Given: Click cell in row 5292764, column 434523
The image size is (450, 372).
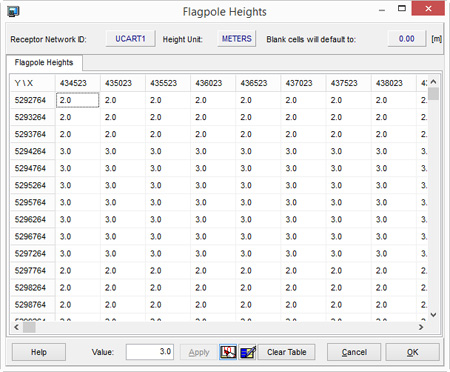Looking at the screenshot, I should (78, 100).
